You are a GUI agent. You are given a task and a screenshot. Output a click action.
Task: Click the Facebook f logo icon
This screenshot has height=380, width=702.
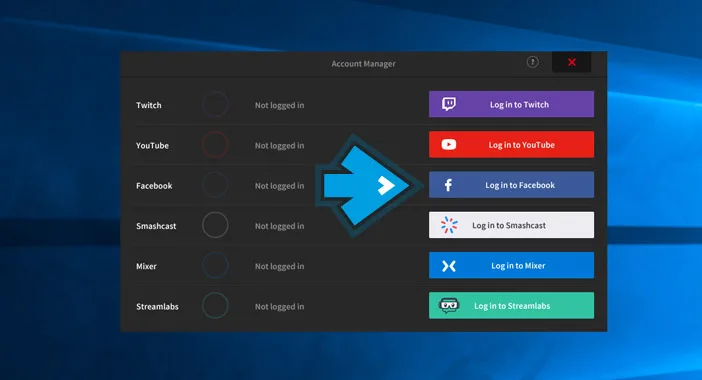[448, 185]
